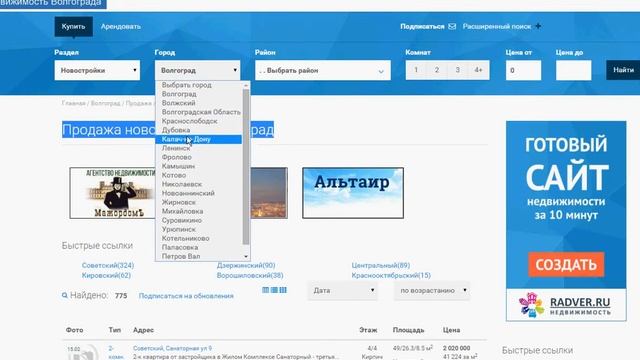This screenshot has height=360, width=640.
Task: Choose Краснослободск in city list
Action: tap(199, 121)
